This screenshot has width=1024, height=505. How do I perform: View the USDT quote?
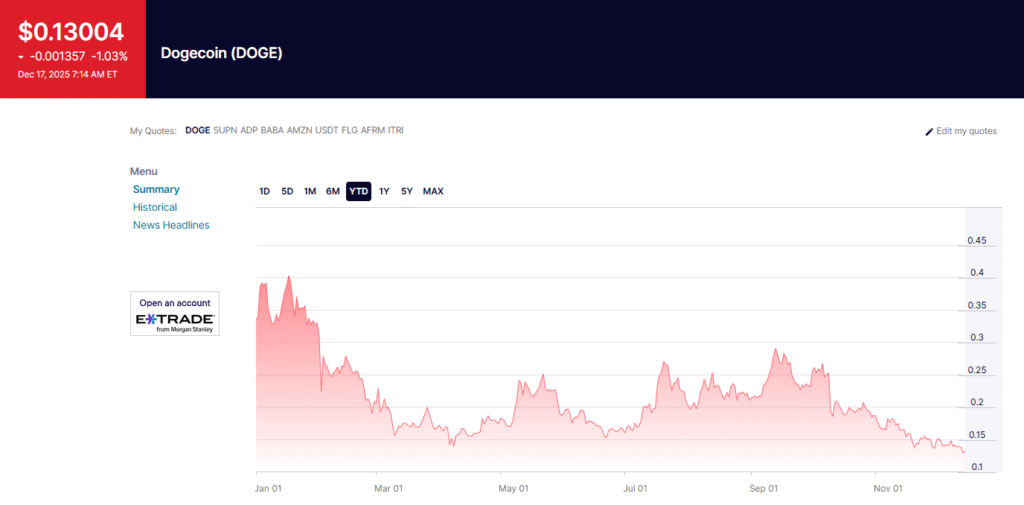[x=327, y=130]
